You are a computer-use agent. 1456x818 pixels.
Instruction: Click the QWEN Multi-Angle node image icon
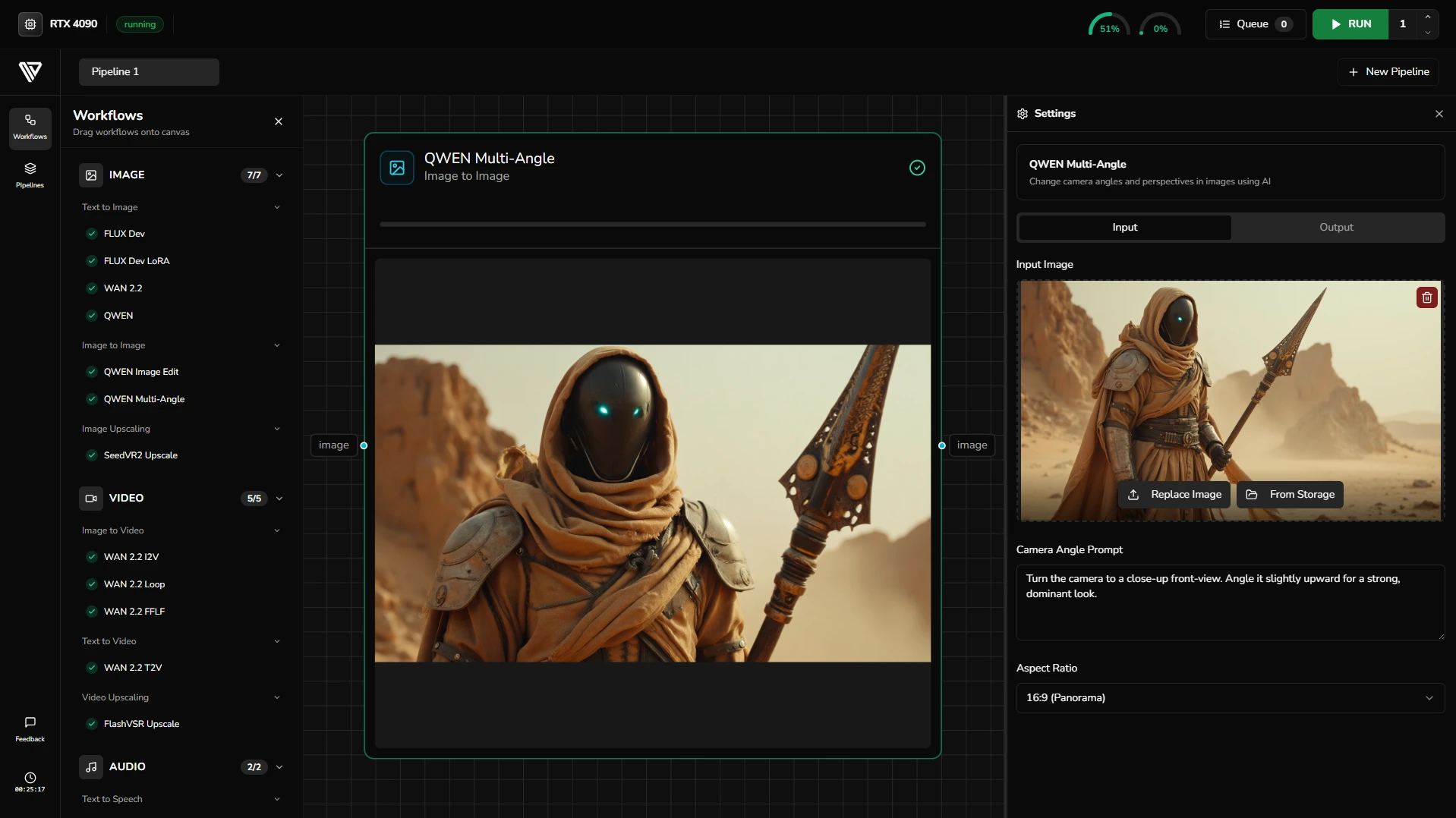[397, 168]
